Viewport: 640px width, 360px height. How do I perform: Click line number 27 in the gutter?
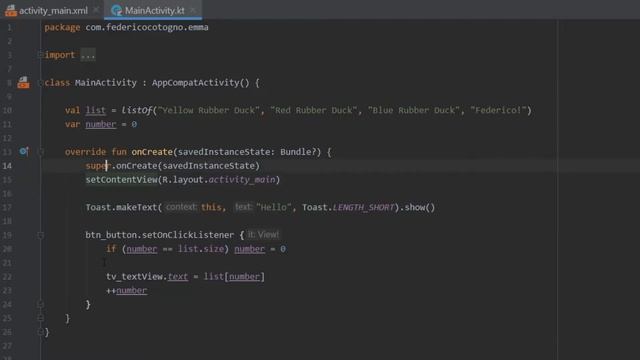pos(7,346)
